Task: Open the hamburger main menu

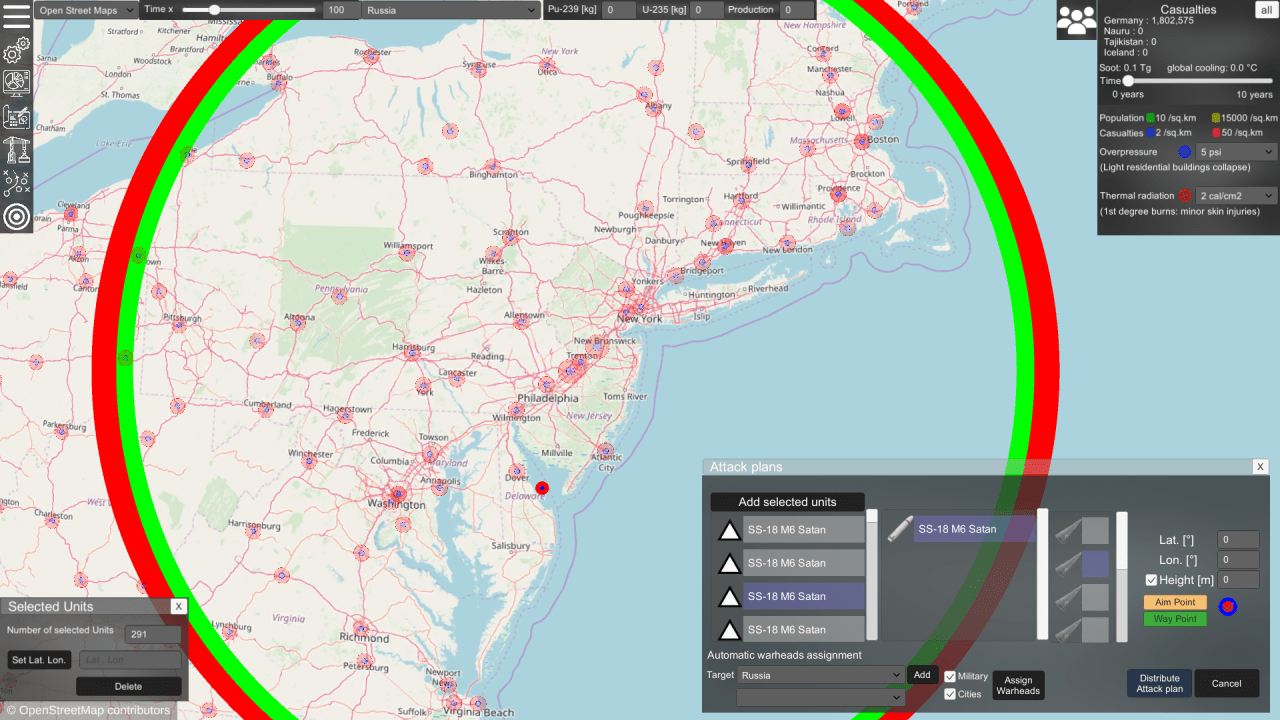Action: [x=16, y=16]
